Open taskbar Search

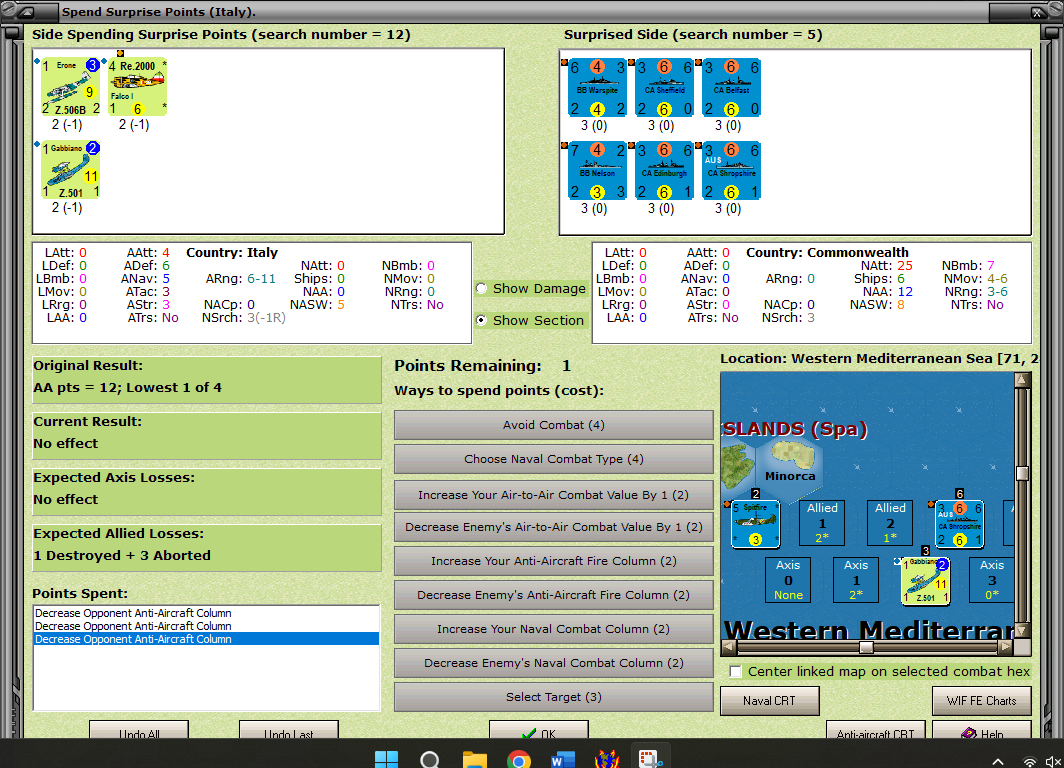tap(430, 759)
